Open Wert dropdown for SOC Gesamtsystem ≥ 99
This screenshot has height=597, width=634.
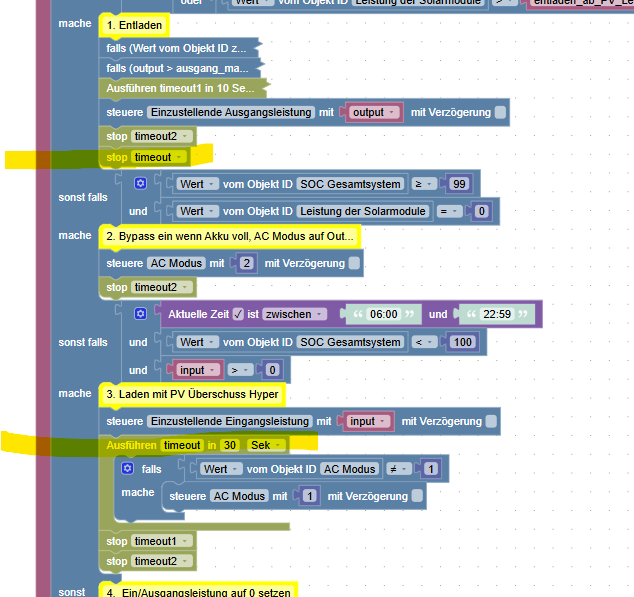tap(197, 184)
